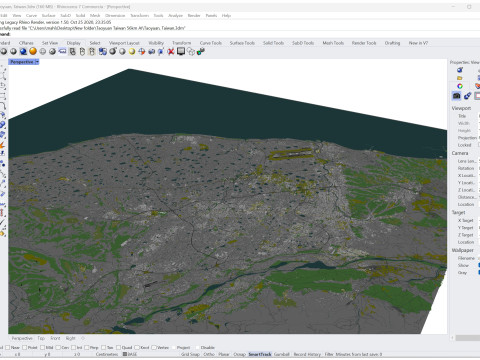Click the blue Shaded display sphere icon
This screenshot has width=480, height=360.
click(23, 51)
